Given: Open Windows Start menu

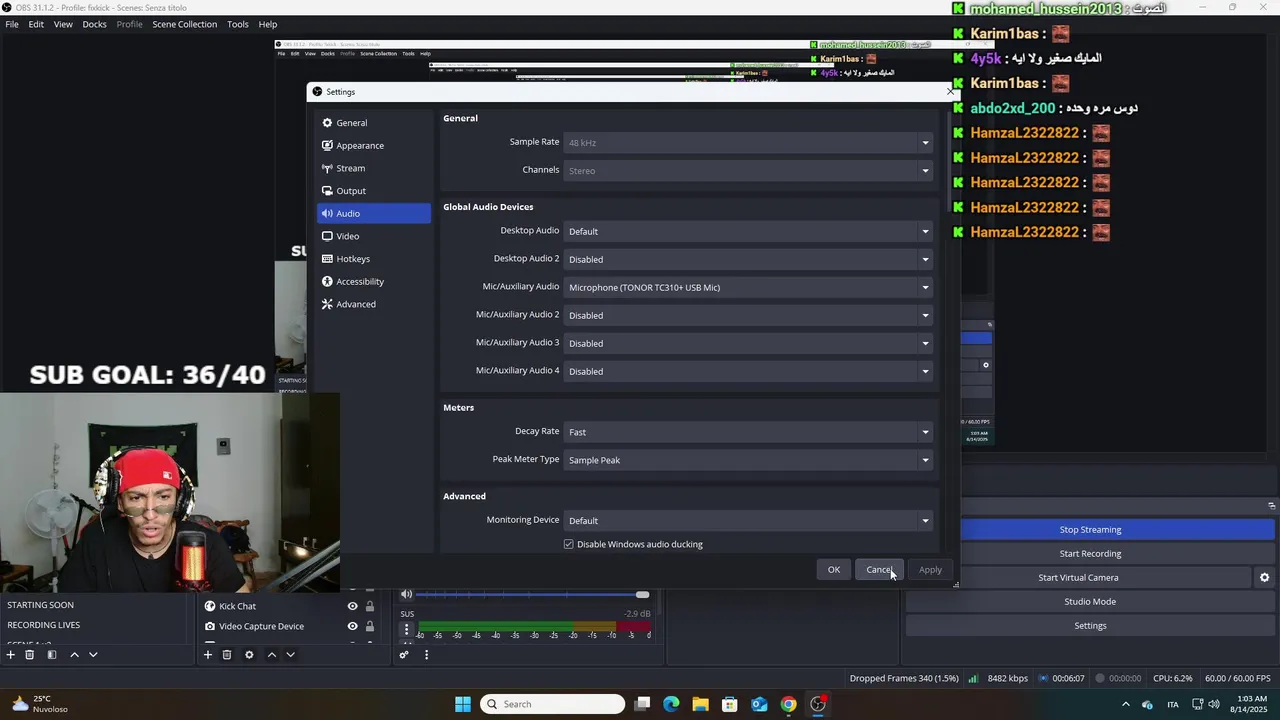Looking at the screenshot, I should pos(463,704).
